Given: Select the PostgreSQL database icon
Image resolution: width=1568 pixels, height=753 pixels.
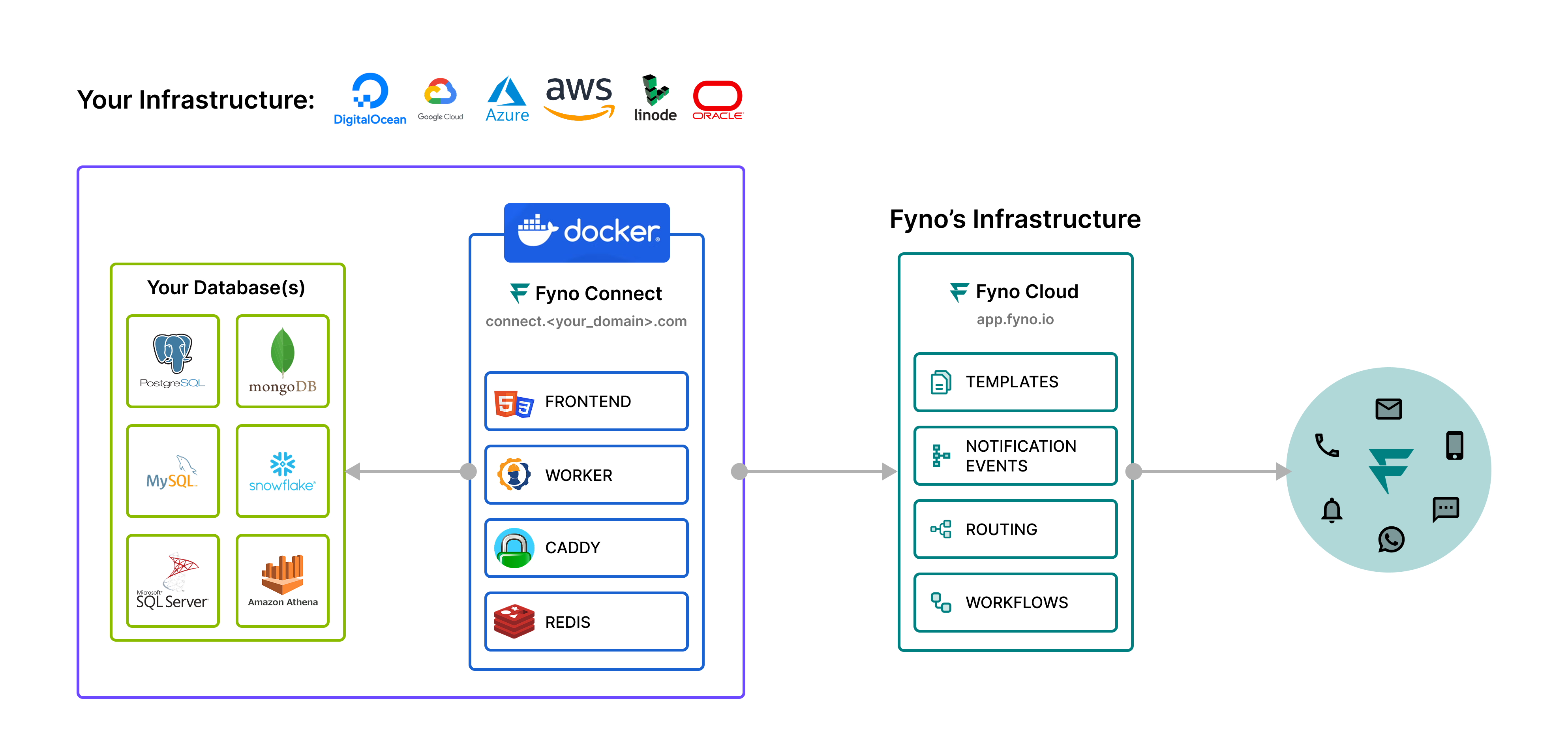Looking at the screenshot, I should click(172, 361).
